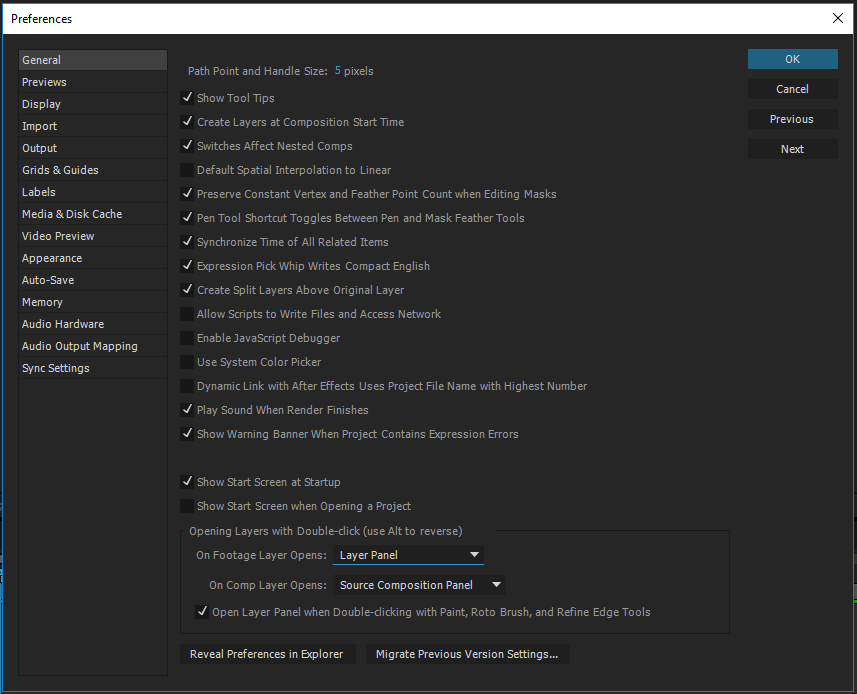
Task: Enable Allow Scripts to Write Files checkbox
Action: click(x=187, y=314)
